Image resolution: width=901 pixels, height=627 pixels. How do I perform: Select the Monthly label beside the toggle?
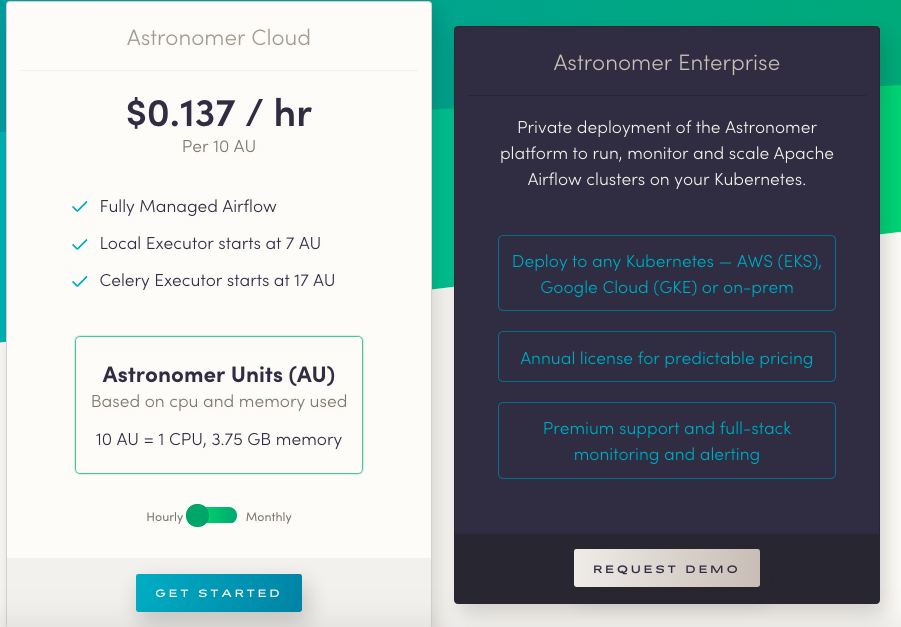point(268,517)
